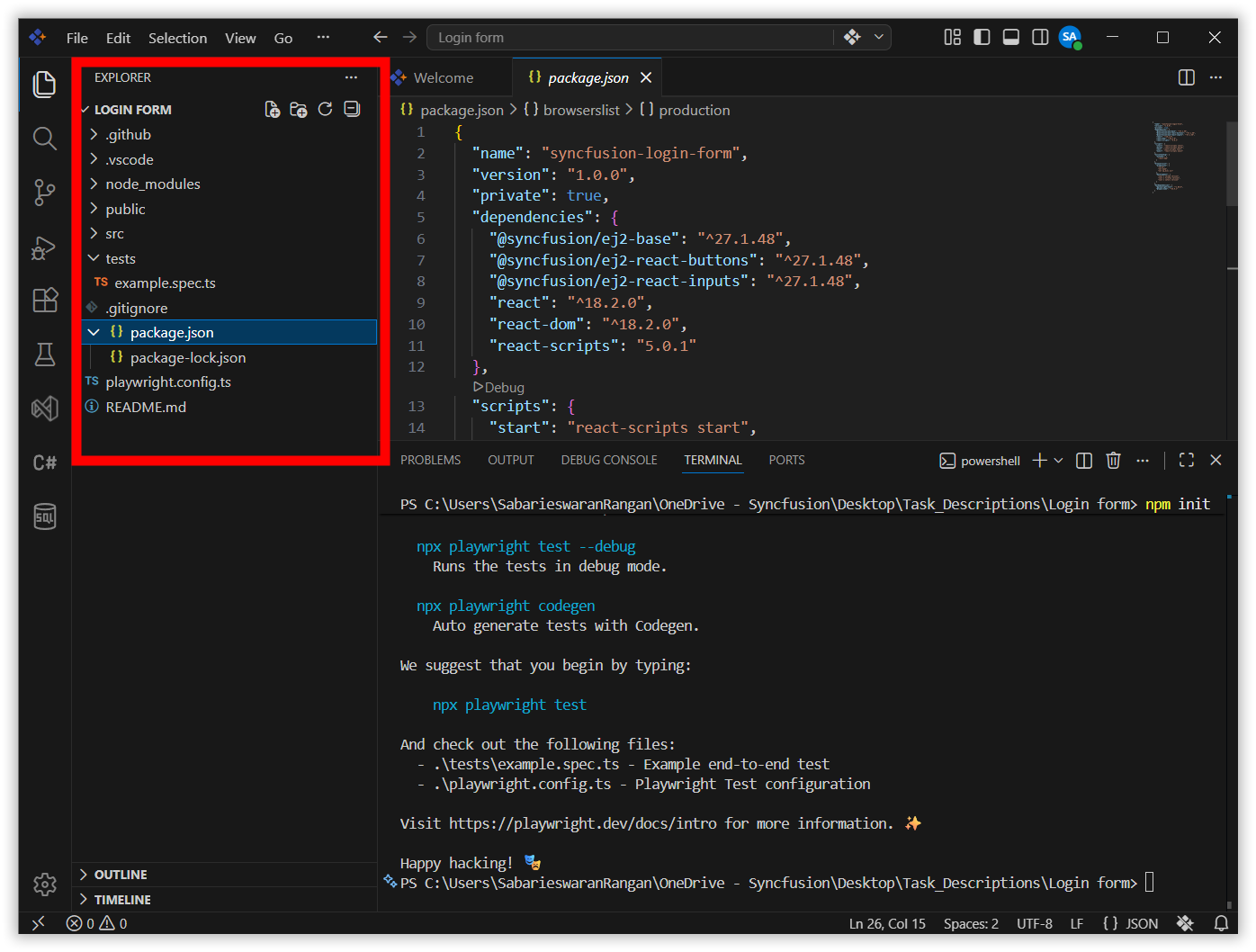
Task: Open the SA account profile
Action: click(1070, 37)
